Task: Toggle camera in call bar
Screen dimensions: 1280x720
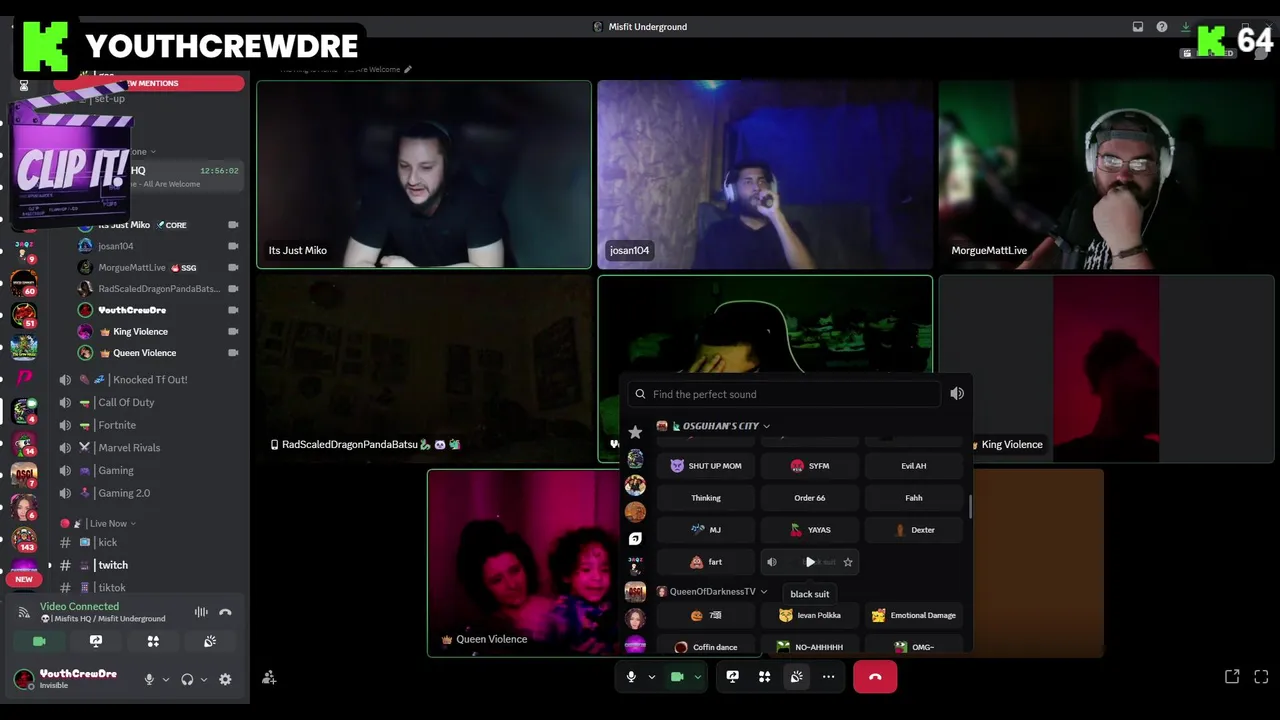Action: point(677,677)
